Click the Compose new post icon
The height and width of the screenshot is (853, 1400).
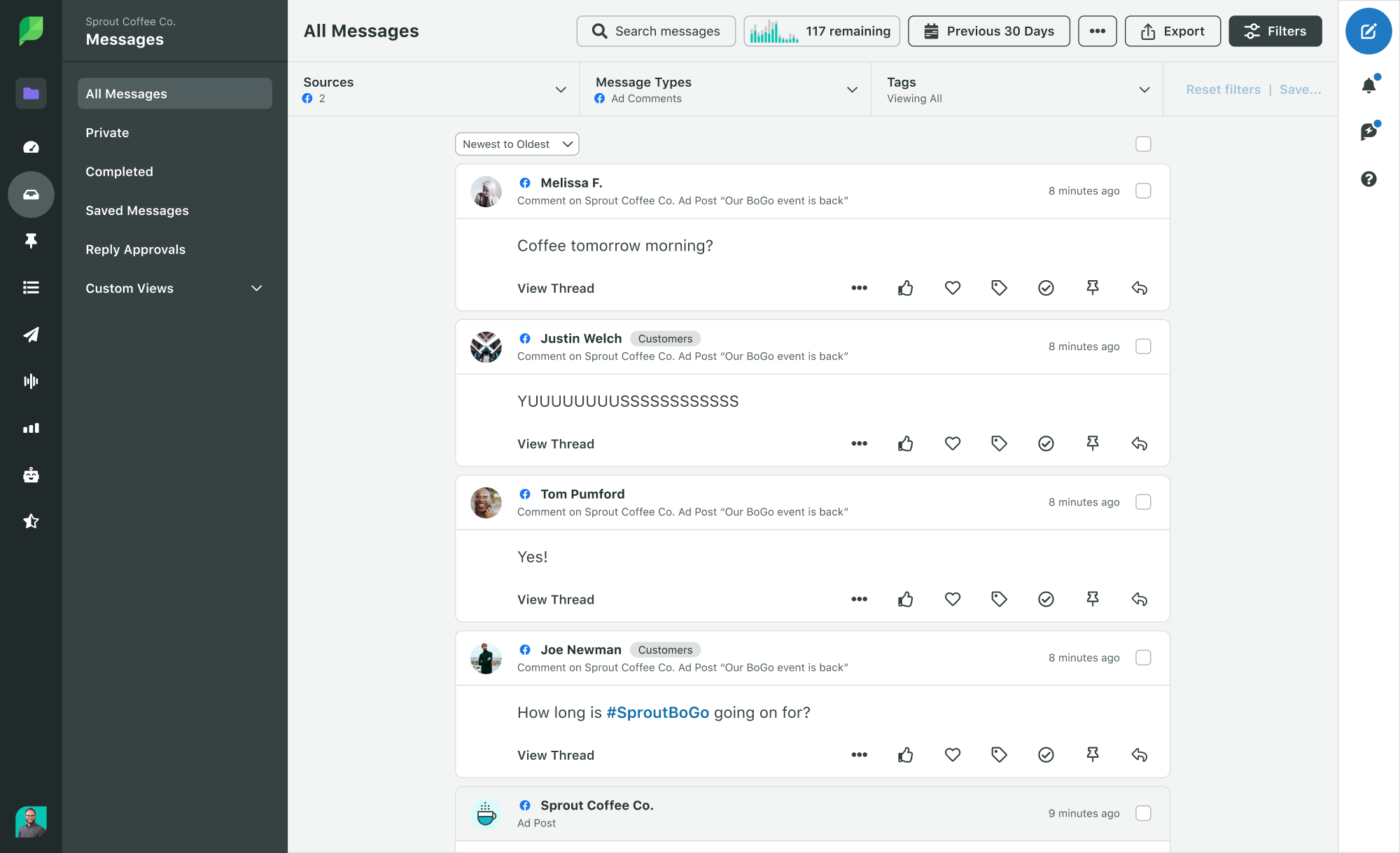(1368, 31)
